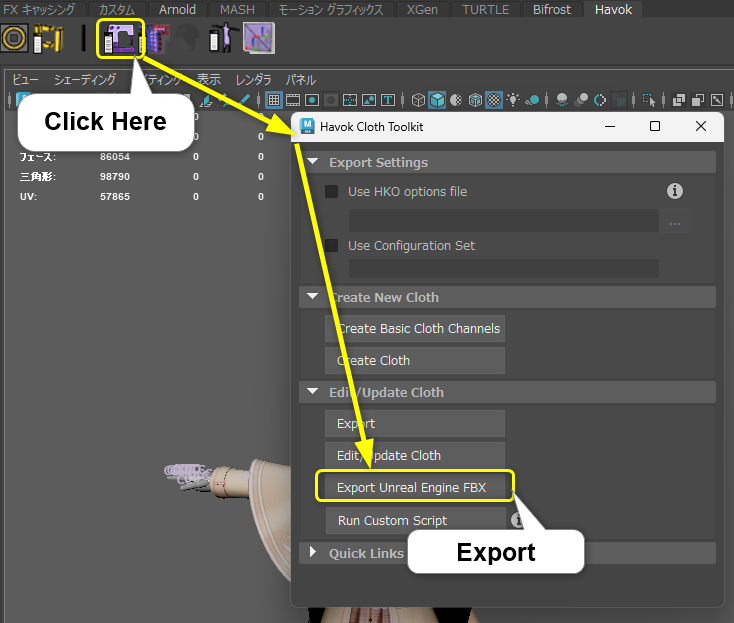
Task: Switch to the MASH shelf tab
Action: point(237,9)
